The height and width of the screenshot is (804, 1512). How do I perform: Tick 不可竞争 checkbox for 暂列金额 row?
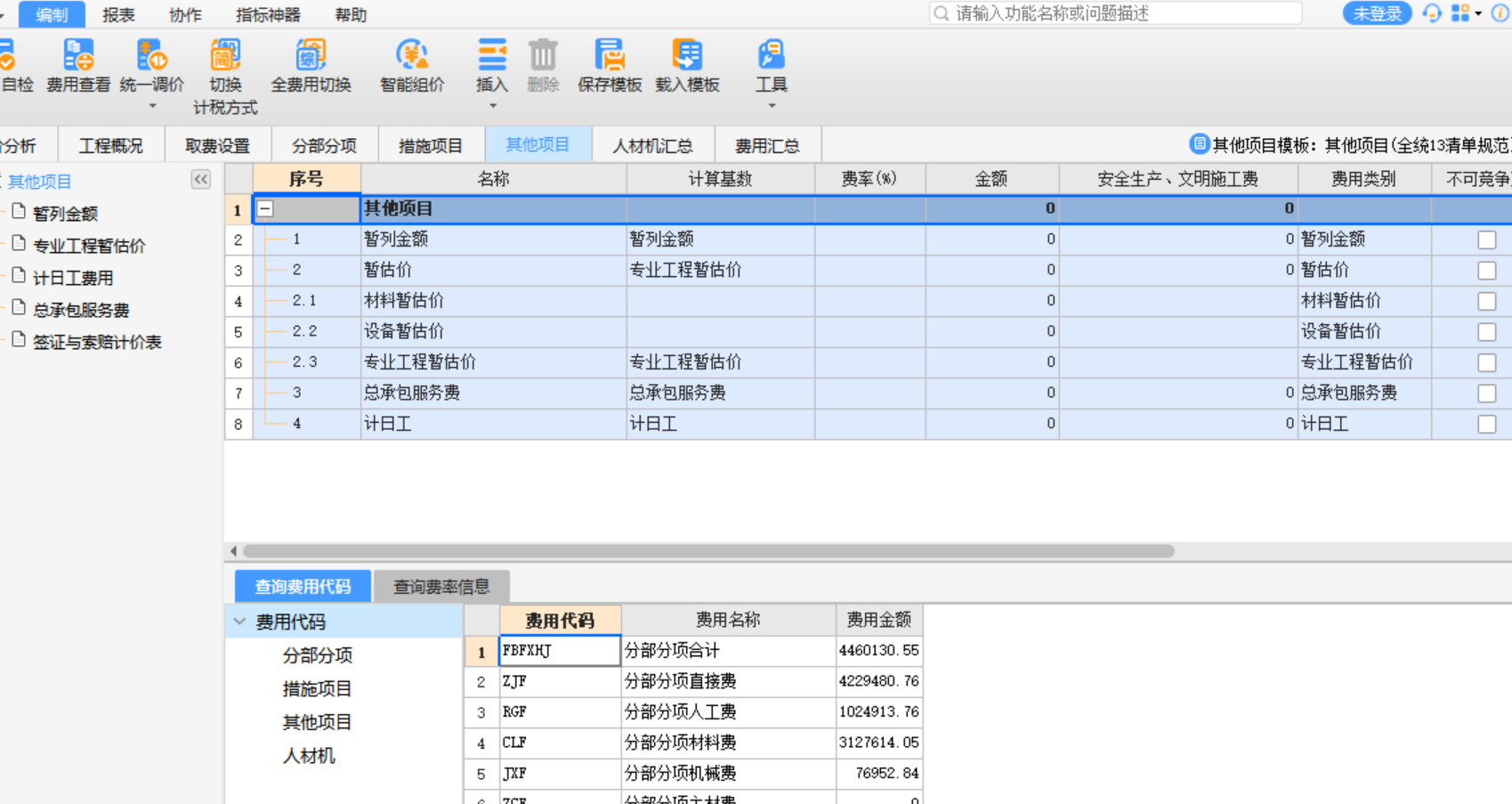tap(1486, 240)
